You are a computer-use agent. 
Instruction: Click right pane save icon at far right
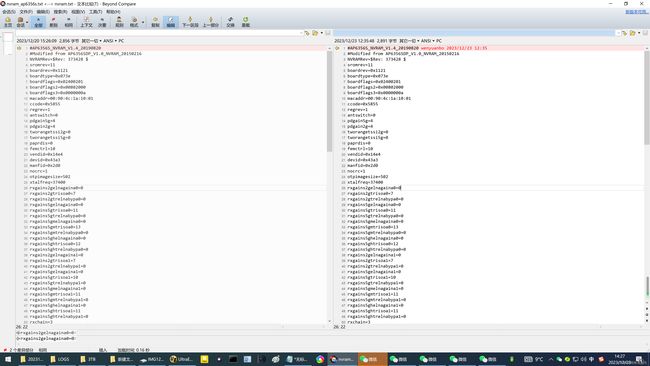(x=645, y=33)
